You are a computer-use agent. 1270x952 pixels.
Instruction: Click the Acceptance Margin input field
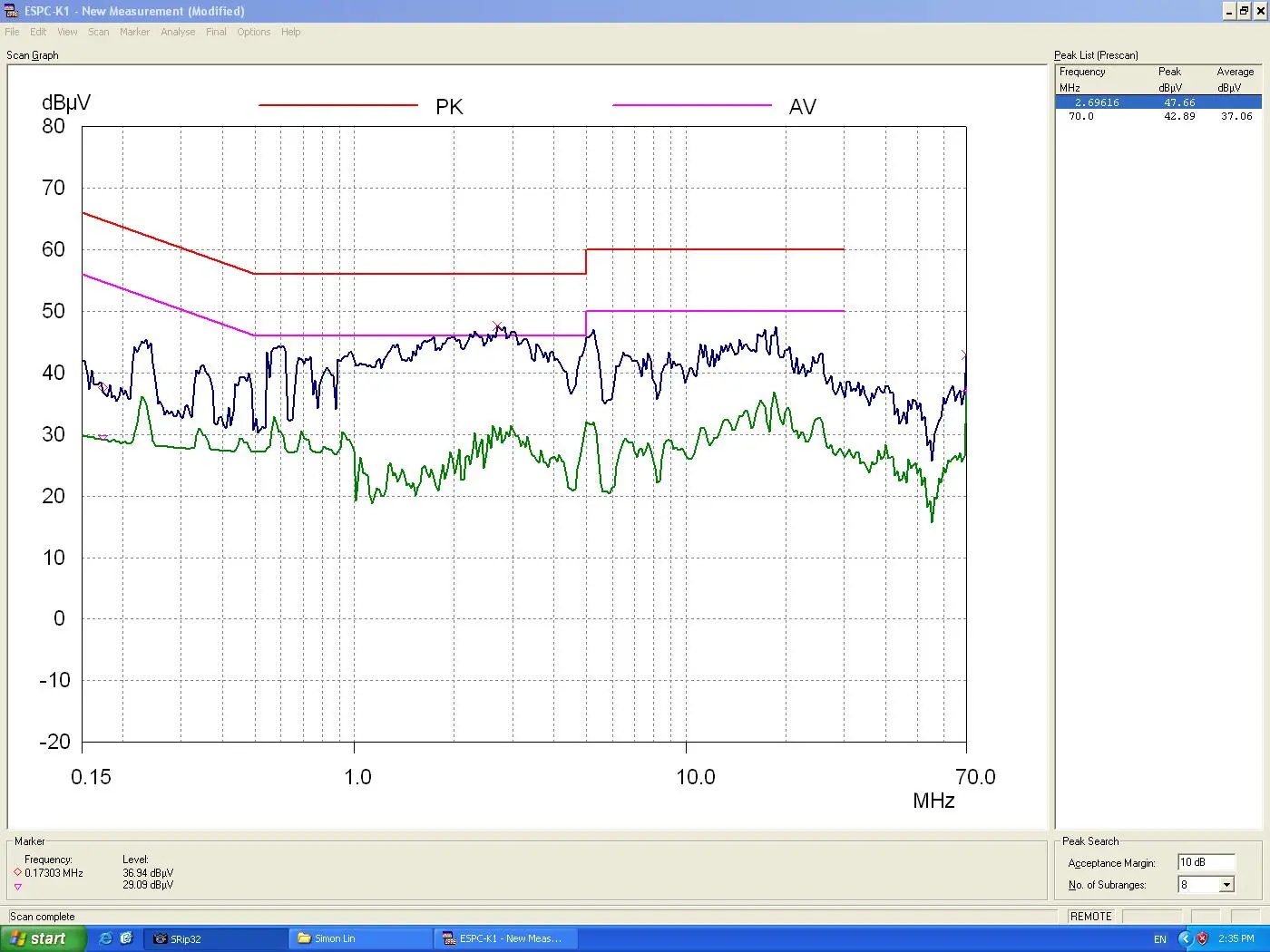[1206, 862]
